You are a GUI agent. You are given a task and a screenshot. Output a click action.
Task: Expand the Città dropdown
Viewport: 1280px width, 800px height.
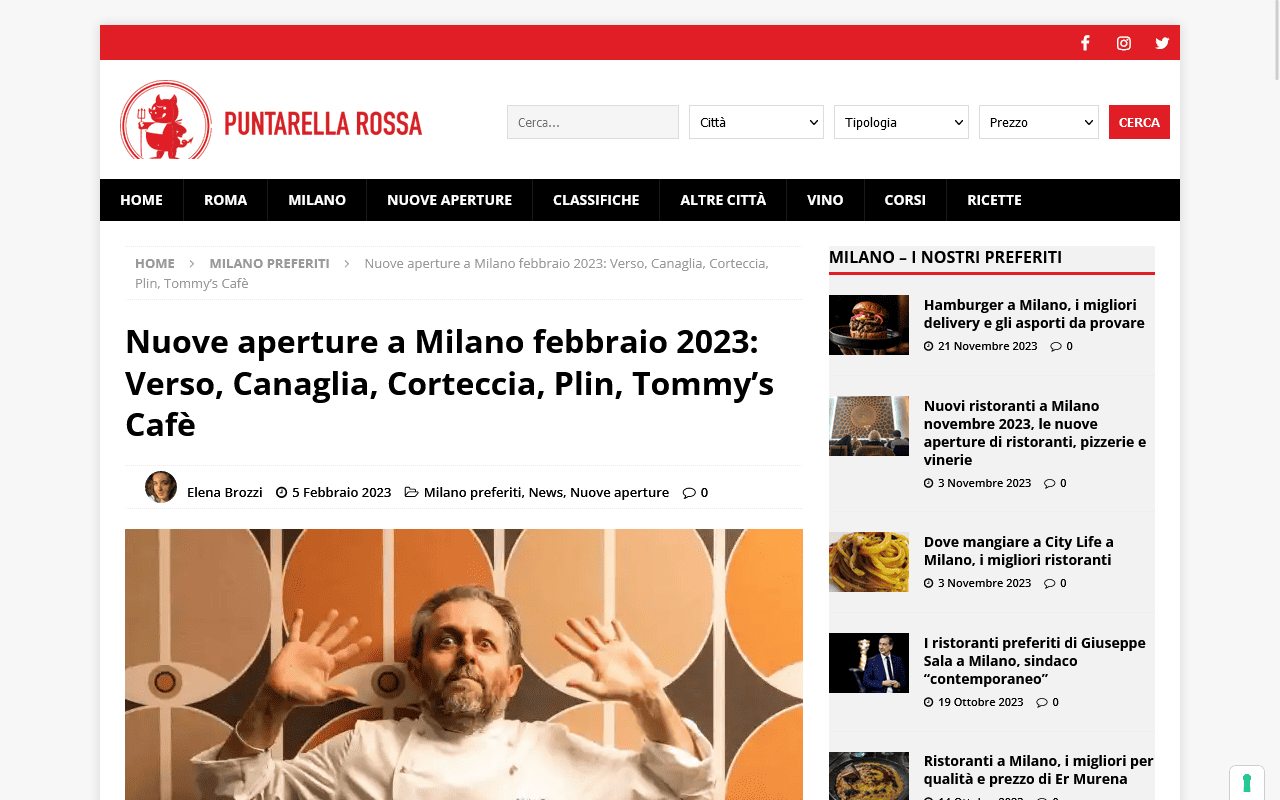tap(756, 122)
